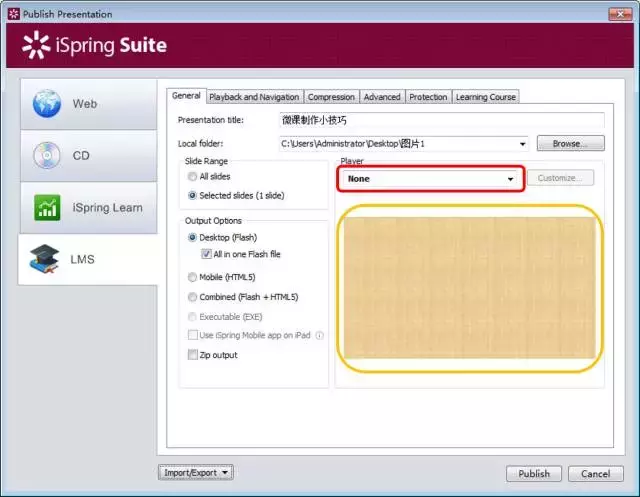Click the iSpring Suite logo
The width and height of the screenshot is (640, 497).
point(94,45)
